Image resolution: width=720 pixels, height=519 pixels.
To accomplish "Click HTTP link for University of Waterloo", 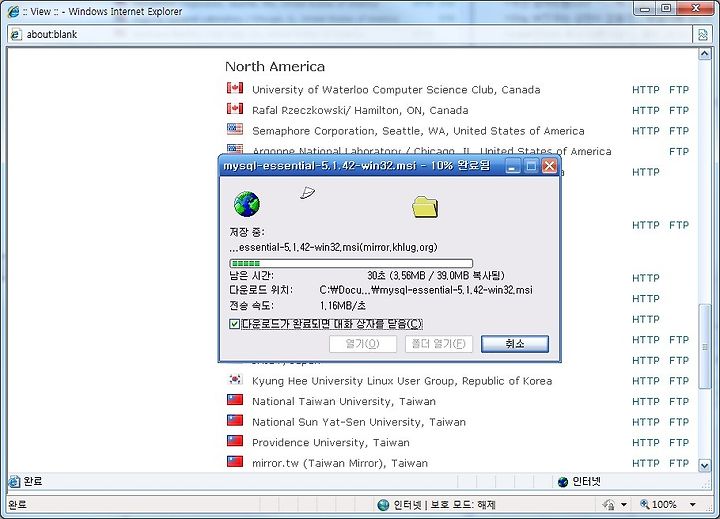I will pos(646,90).
